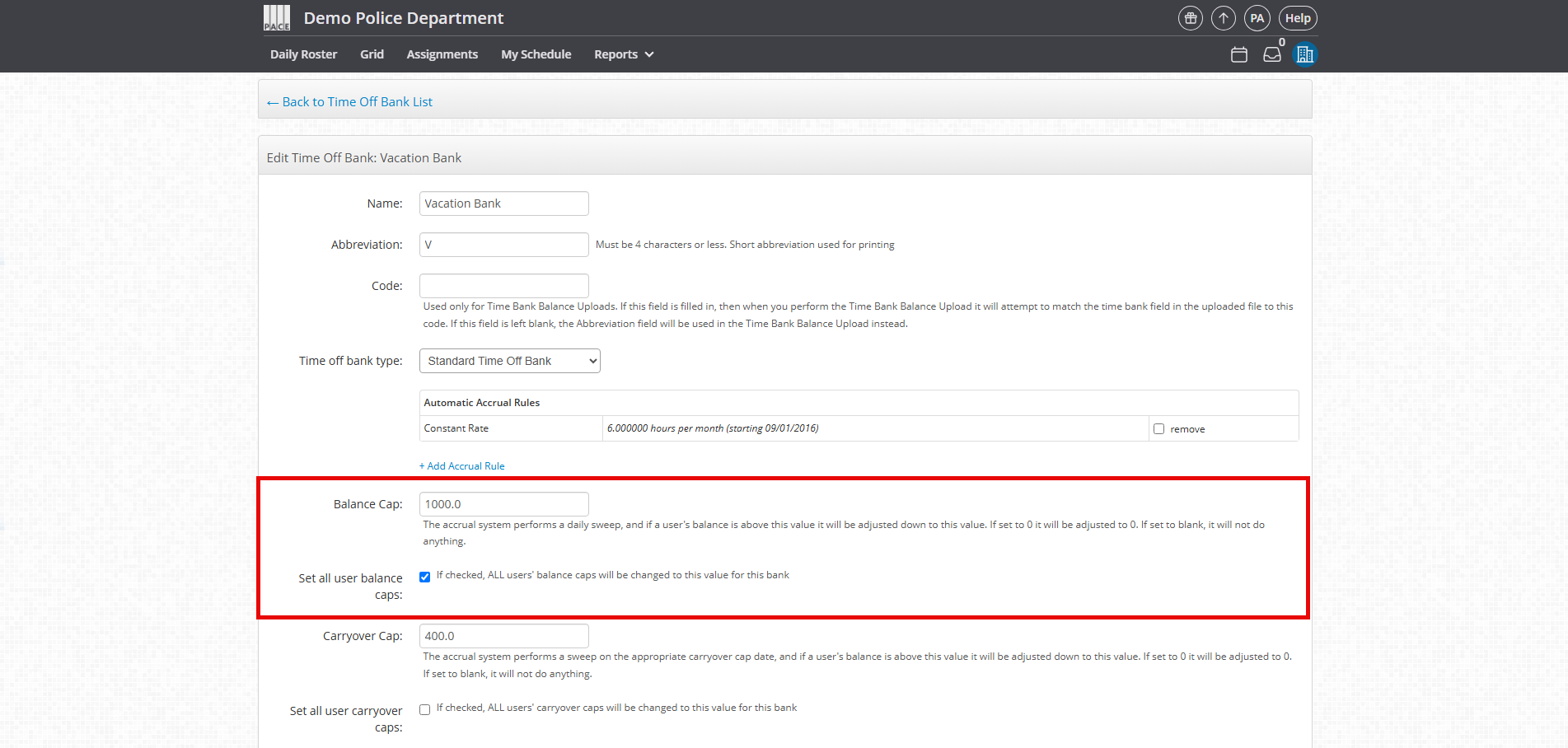Screen dimensions: 1568x748
Task: Uncheck Set all user balance caps
Action: point(424,577)
